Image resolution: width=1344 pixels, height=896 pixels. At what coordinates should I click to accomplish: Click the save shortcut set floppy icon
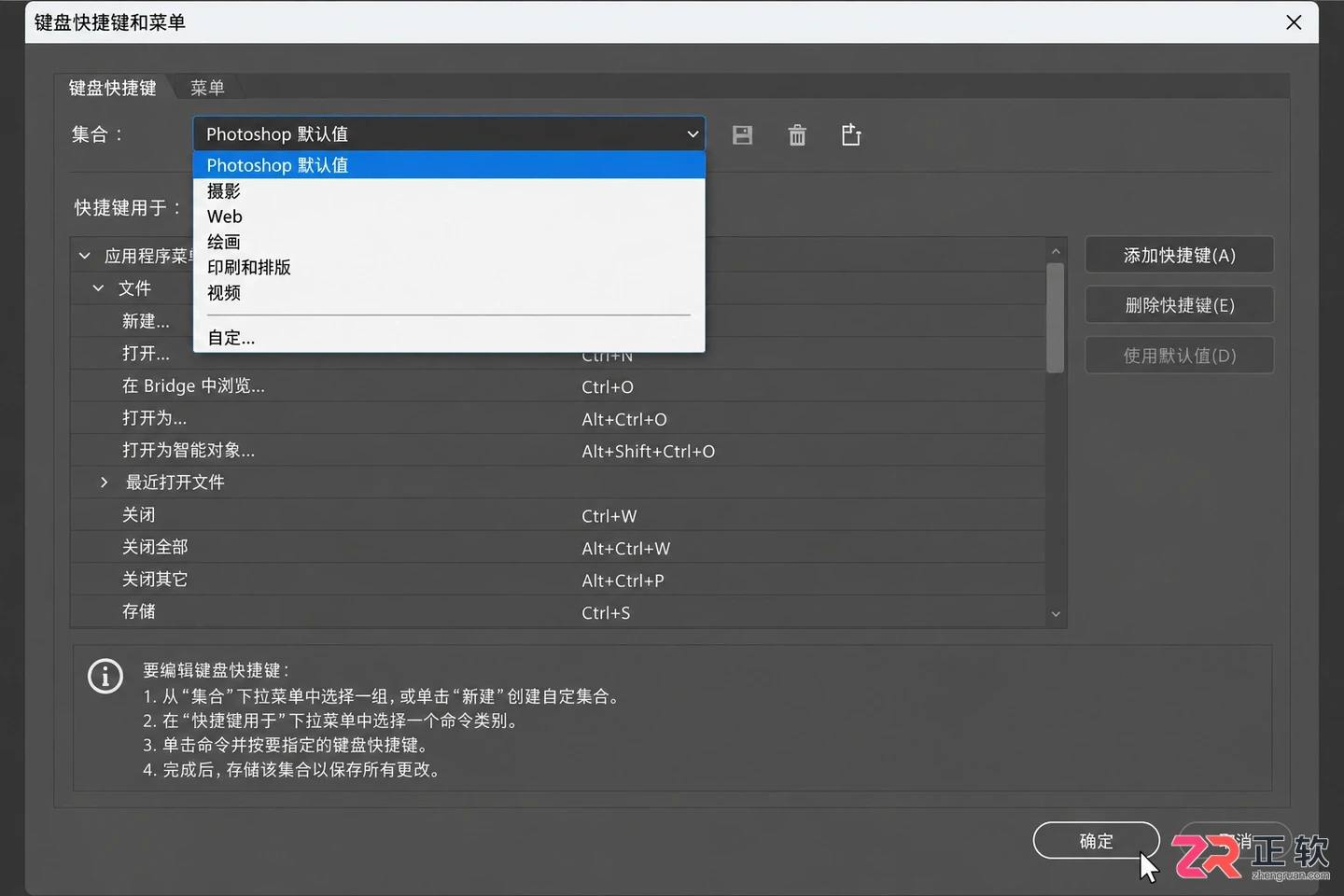(x=742, y=135)
